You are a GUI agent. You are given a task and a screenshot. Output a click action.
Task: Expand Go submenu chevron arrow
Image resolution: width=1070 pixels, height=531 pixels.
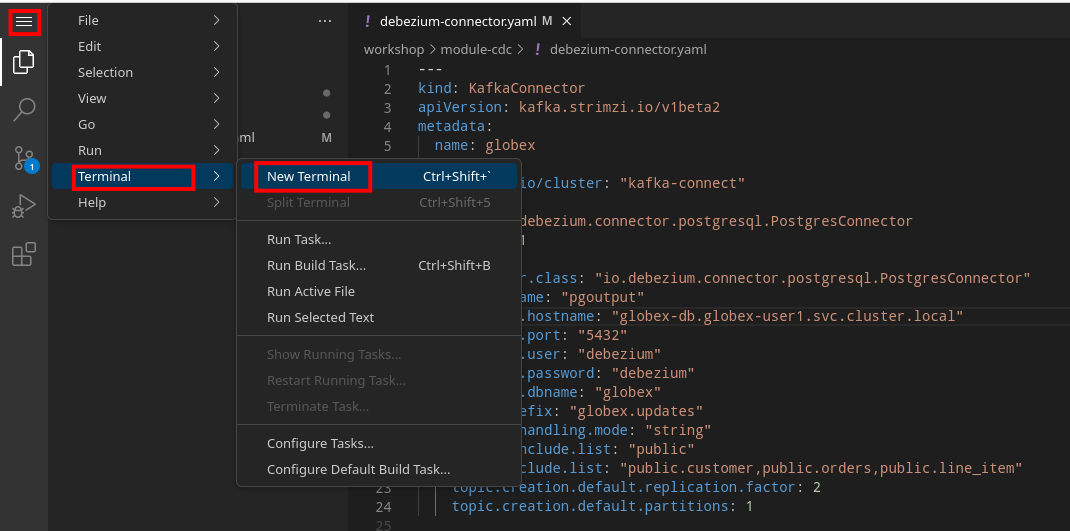216,124
